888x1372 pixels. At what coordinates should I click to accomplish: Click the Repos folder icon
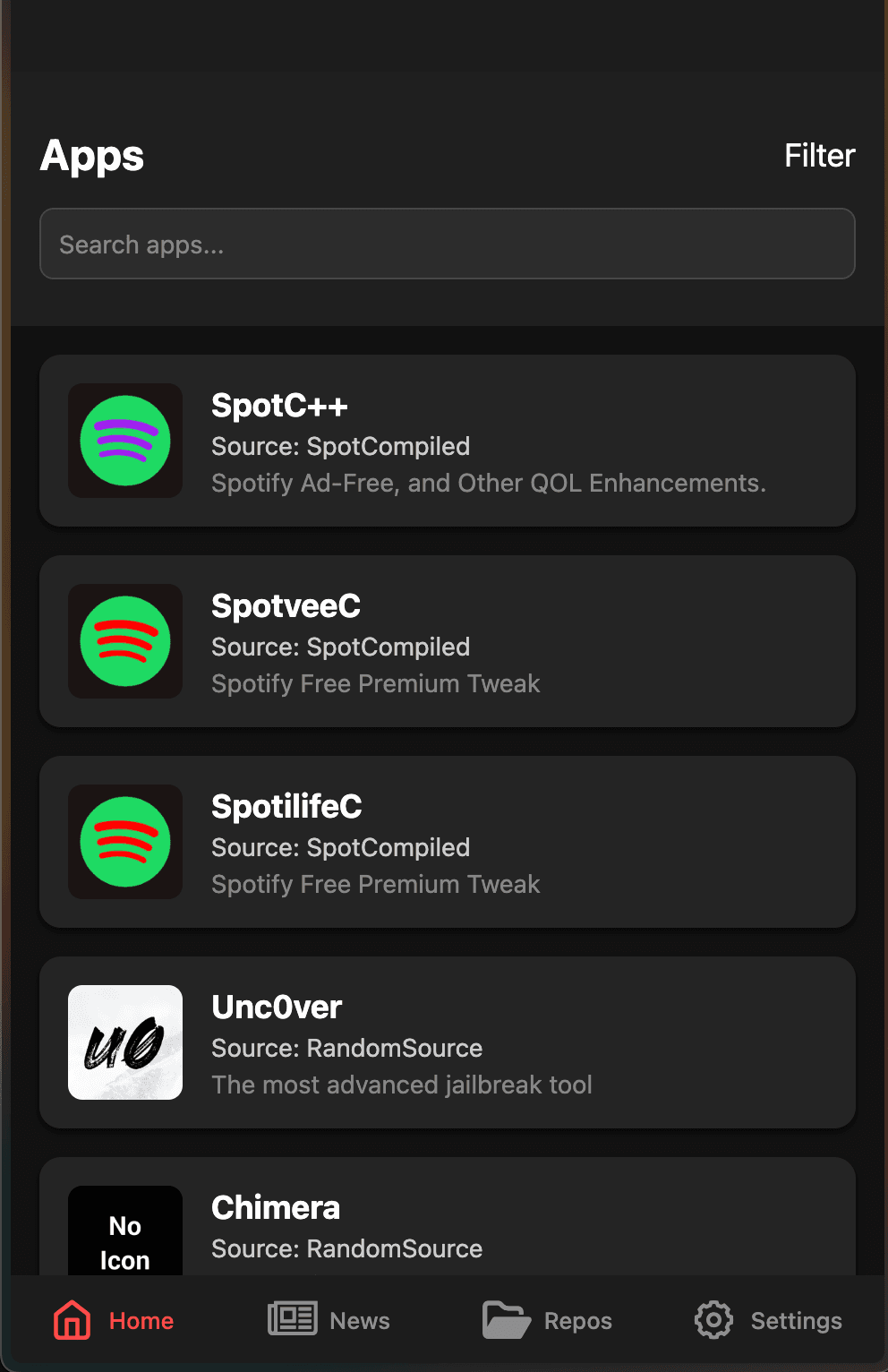506,1320
